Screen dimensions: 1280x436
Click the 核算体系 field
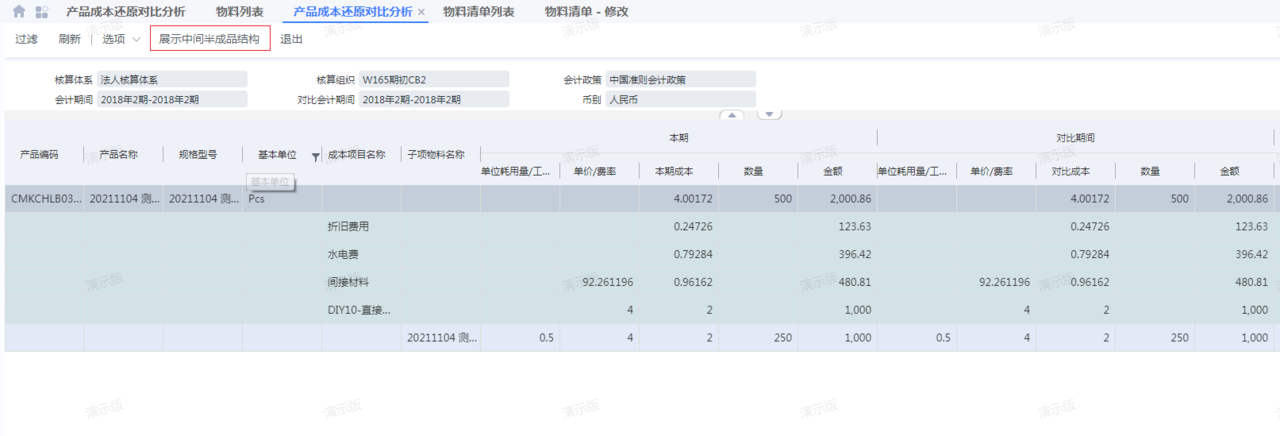[172, 79]
